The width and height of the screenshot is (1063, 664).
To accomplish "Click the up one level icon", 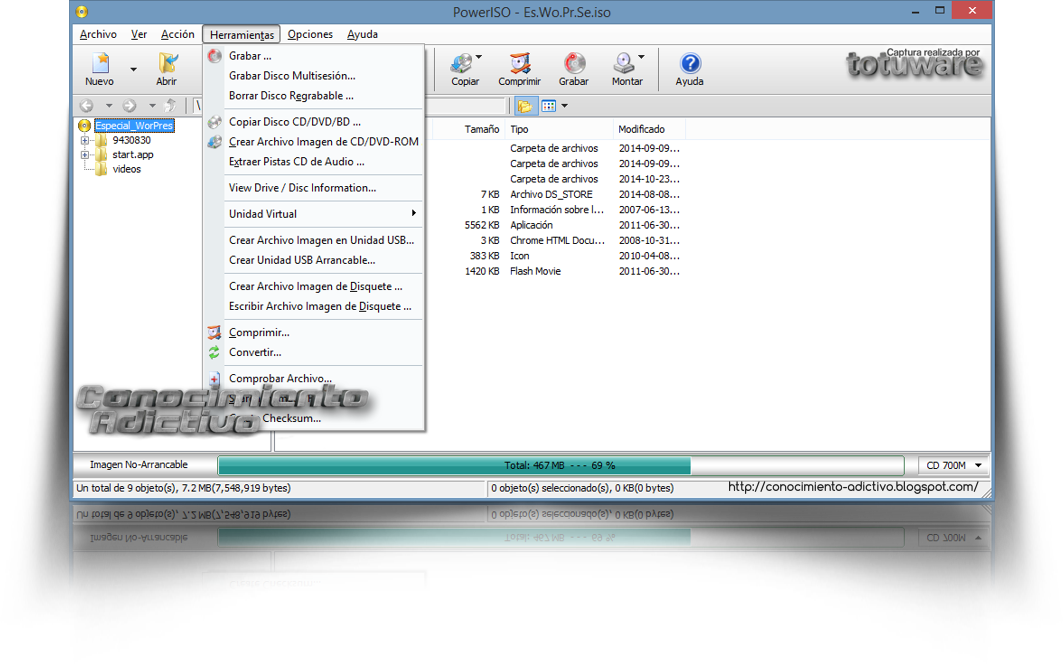I will click(171, 105).
